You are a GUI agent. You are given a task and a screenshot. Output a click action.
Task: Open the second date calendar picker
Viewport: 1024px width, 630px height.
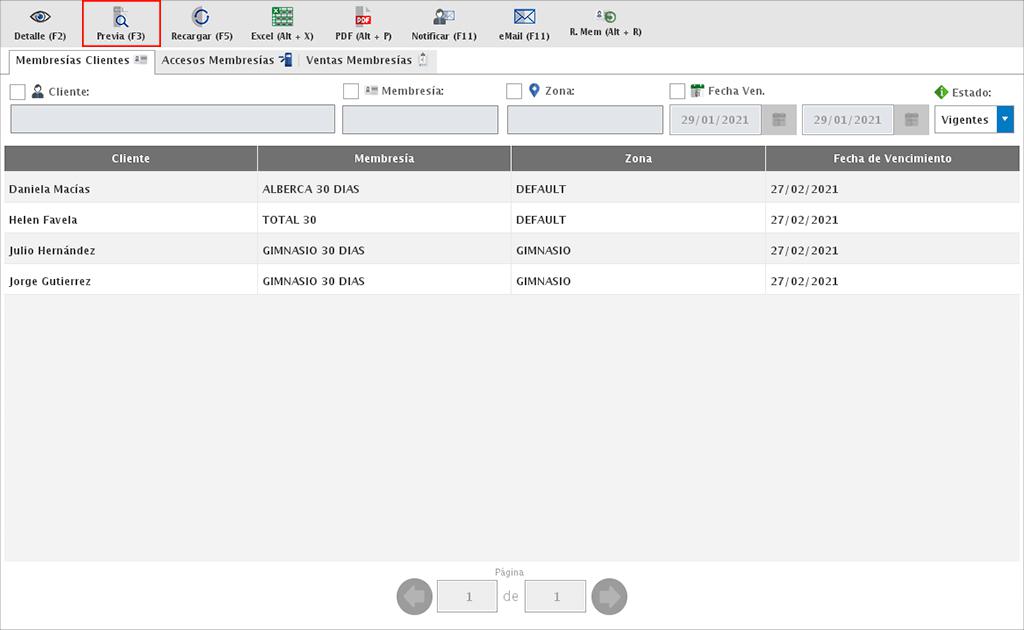point(911,120)
